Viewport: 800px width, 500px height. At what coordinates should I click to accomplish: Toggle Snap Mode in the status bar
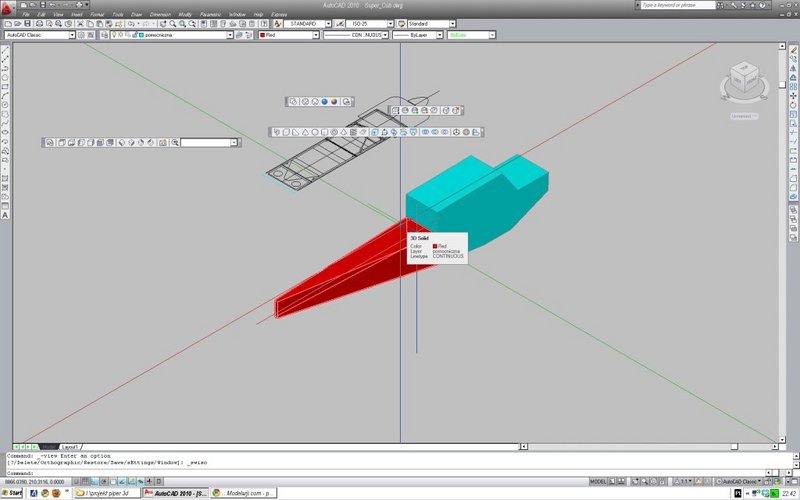(76, 481)
